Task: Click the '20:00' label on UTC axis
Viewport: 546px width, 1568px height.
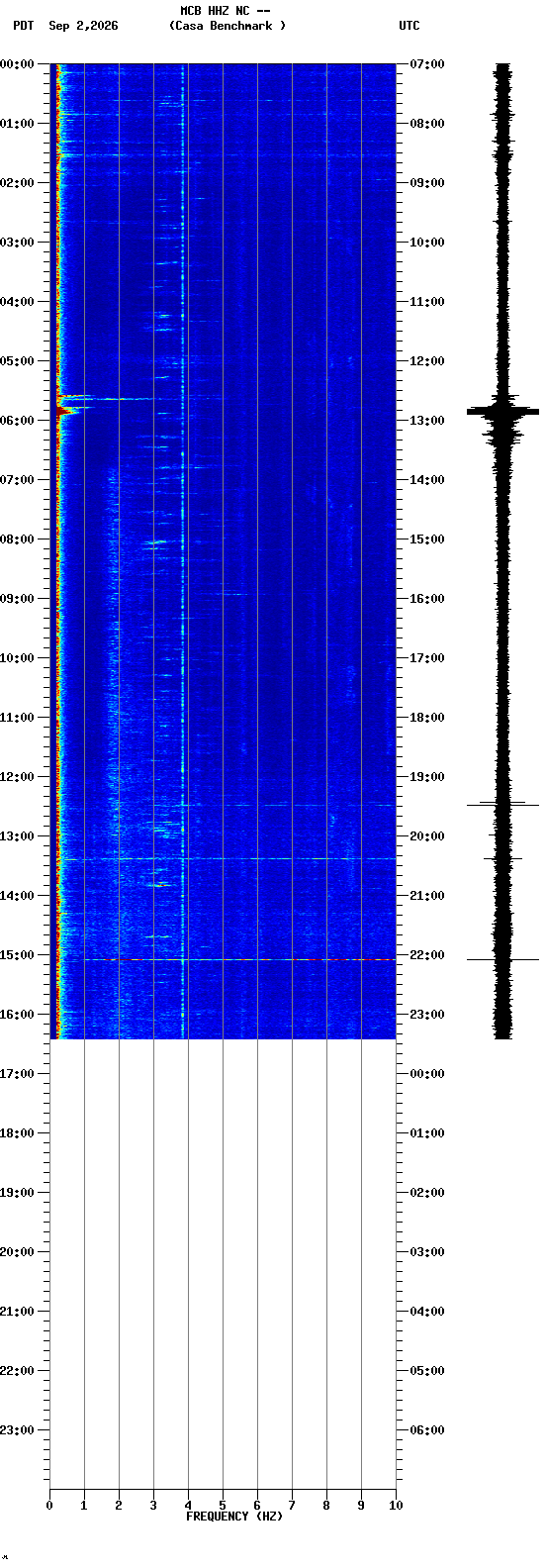Action: (427, 836)
